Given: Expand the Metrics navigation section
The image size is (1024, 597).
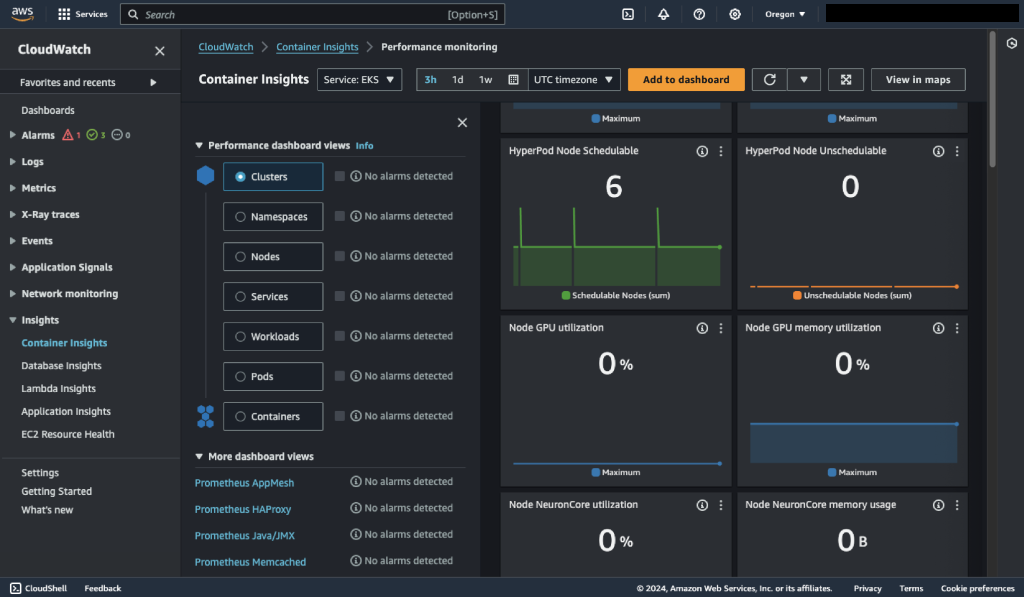Looking at the screenshot, I should [x=12, y=187].
